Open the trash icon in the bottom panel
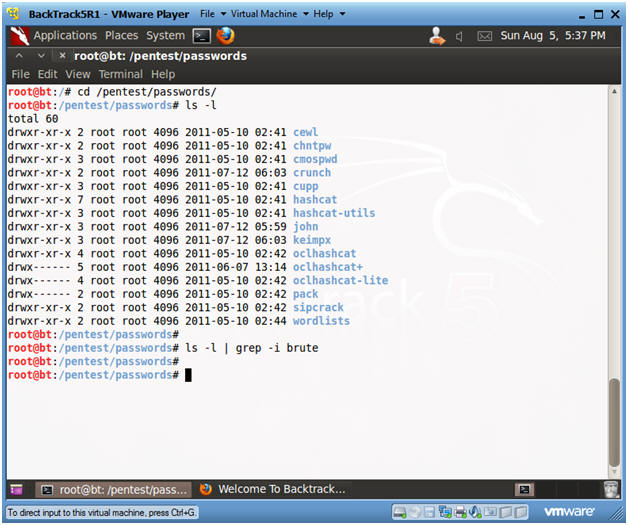 (611, 489)
